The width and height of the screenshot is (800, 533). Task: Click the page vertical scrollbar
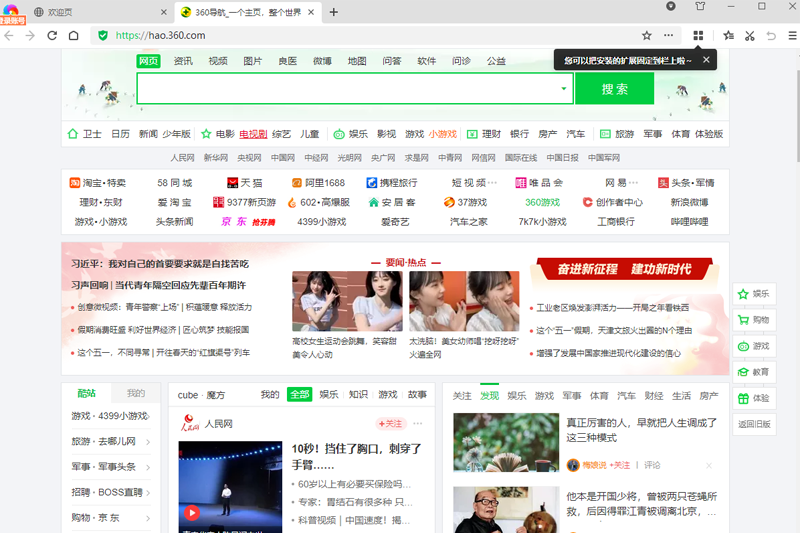796,117
